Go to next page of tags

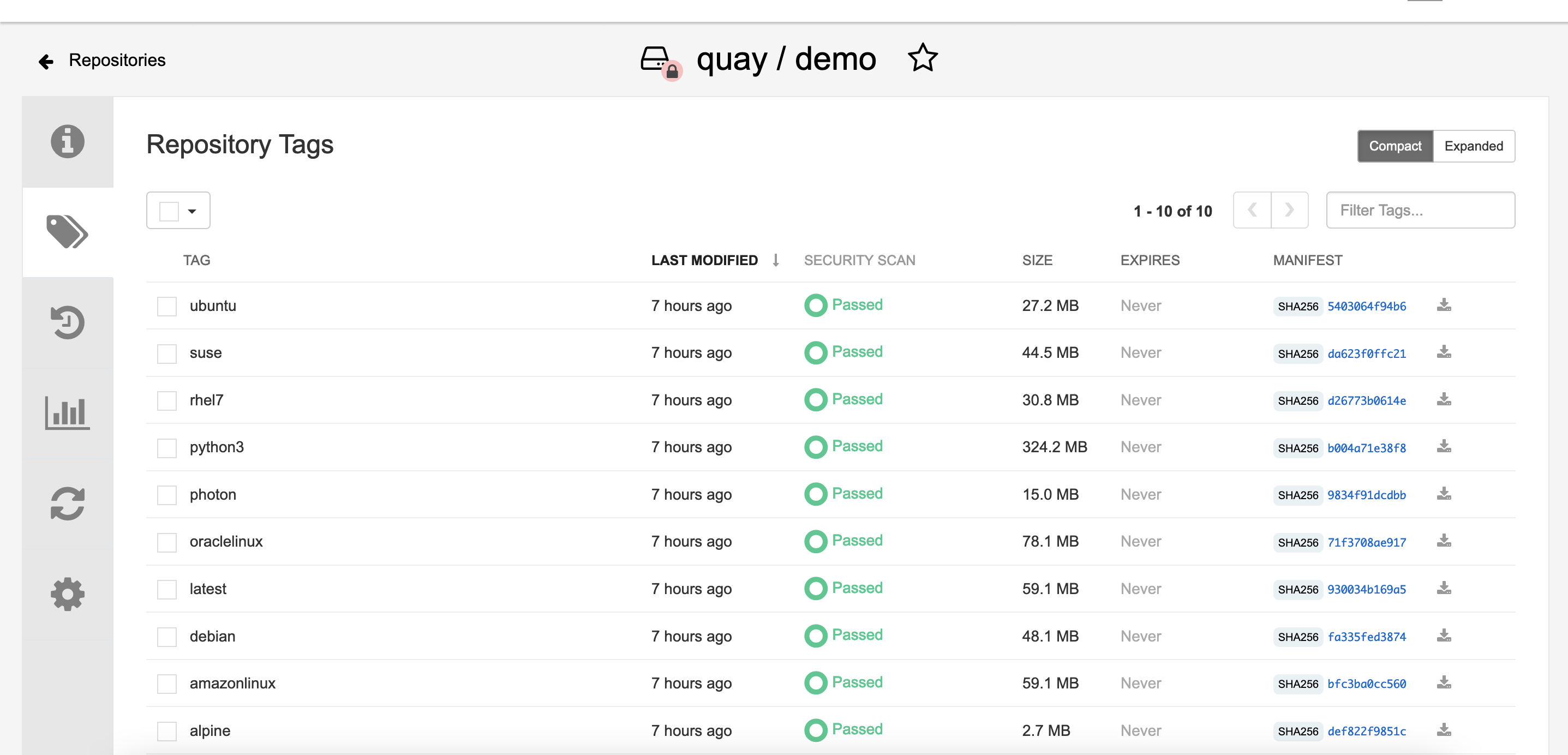1289,211
